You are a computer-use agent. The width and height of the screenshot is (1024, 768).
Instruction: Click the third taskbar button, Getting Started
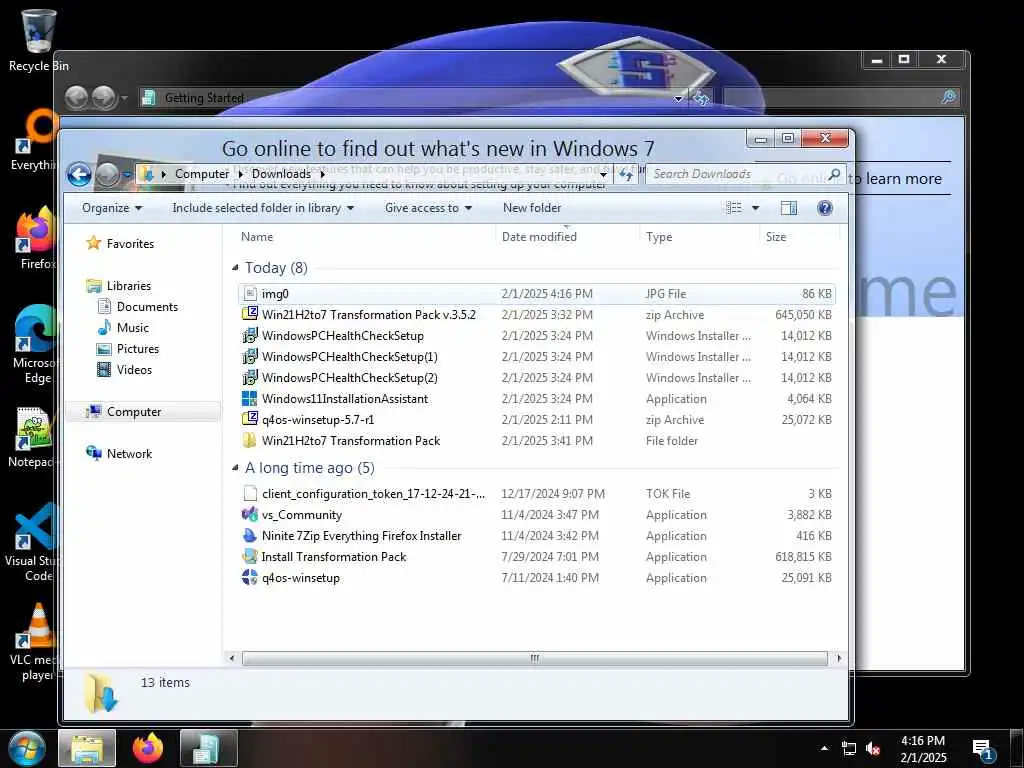(208, 748)
